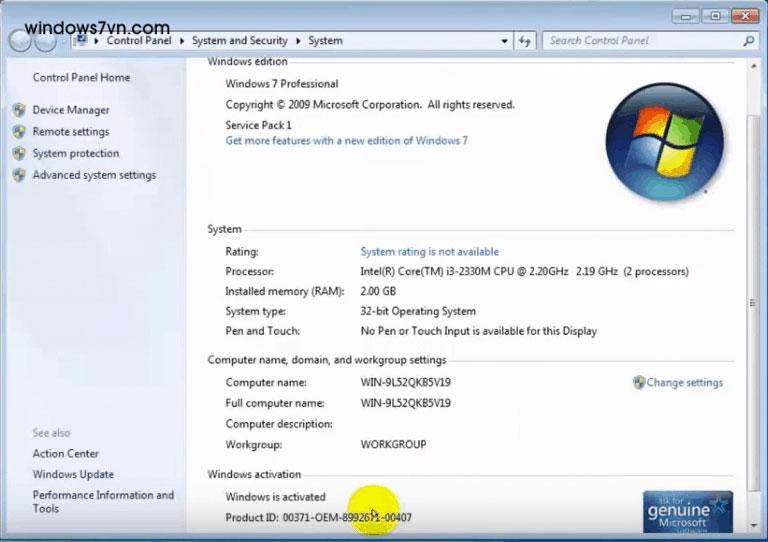Click the shield icon next to Remote settings

(x=18, y=132)
